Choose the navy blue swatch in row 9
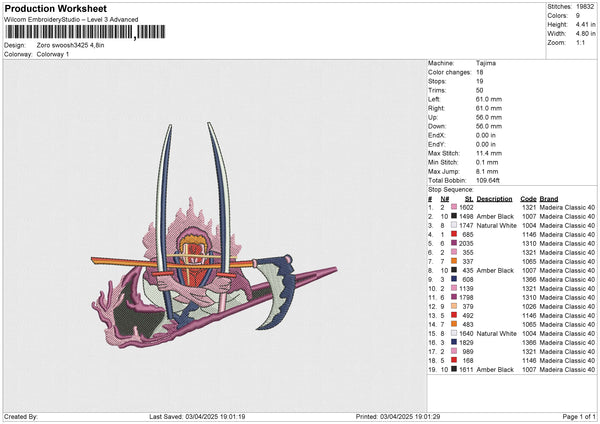 tap(454, 279)
